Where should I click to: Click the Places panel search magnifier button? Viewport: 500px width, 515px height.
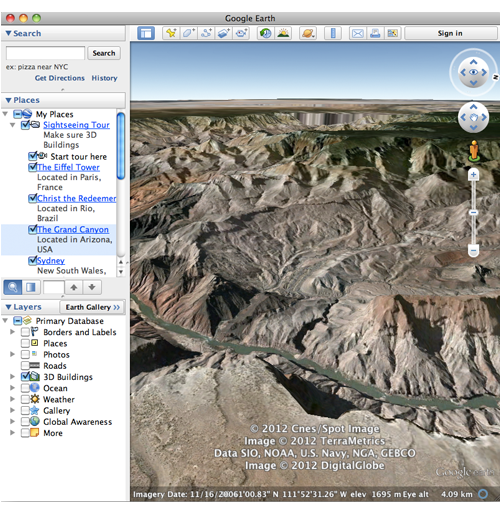point(13,287)
